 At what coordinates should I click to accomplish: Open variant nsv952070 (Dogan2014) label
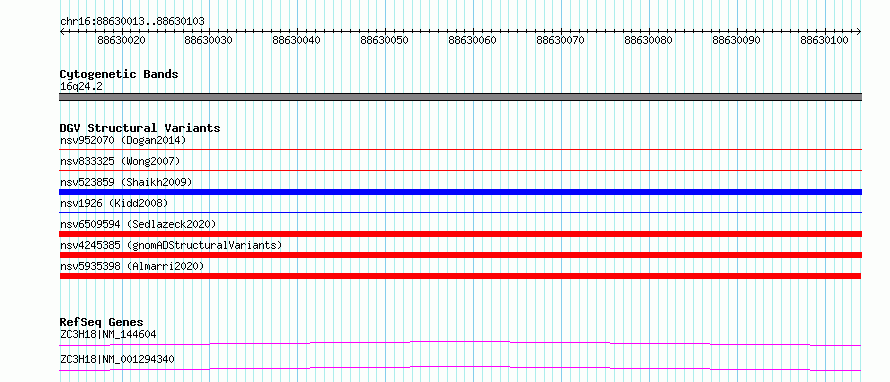point(123,140)
